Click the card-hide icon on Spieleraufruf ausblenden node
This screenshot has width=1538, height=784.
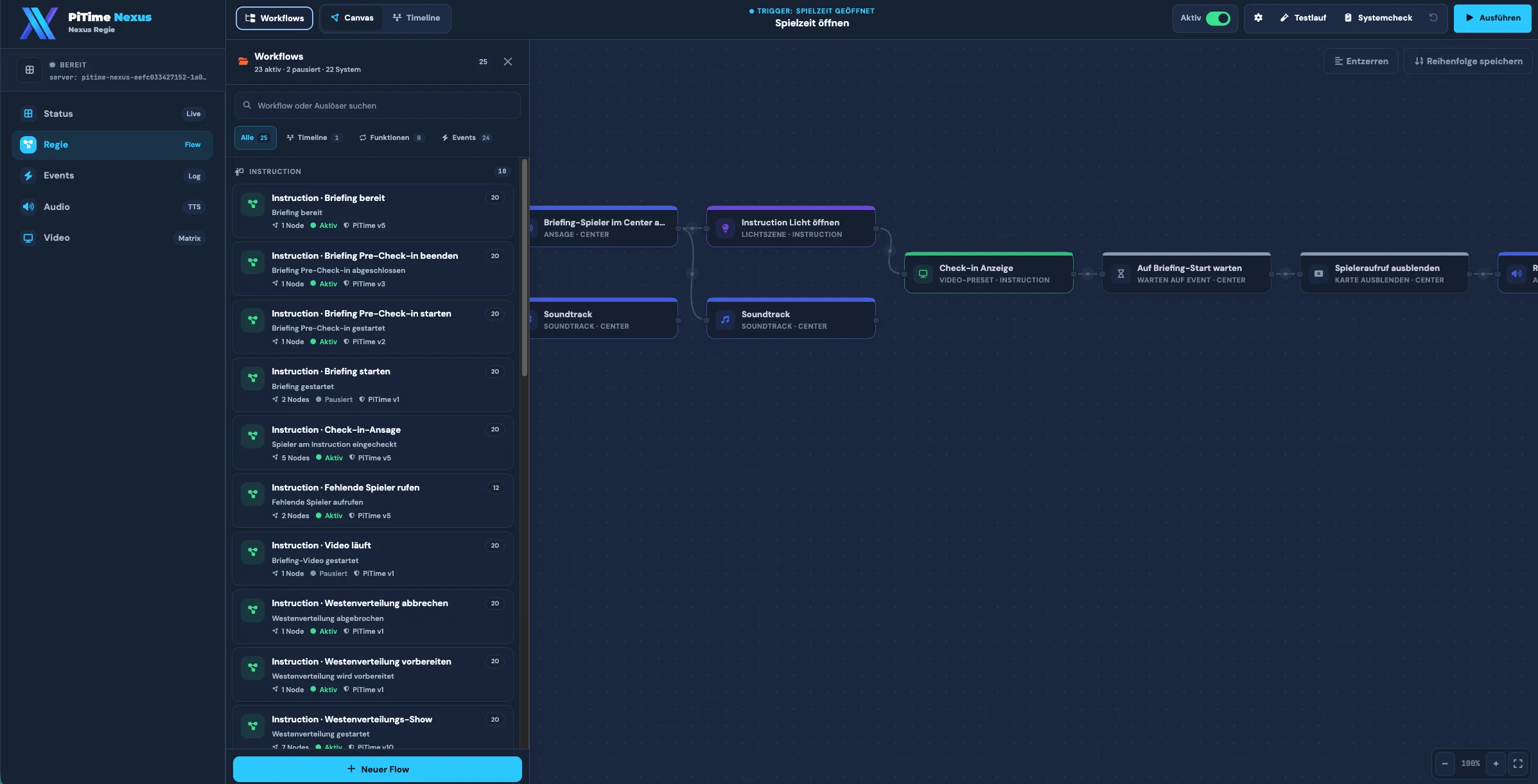point(1318,274)
